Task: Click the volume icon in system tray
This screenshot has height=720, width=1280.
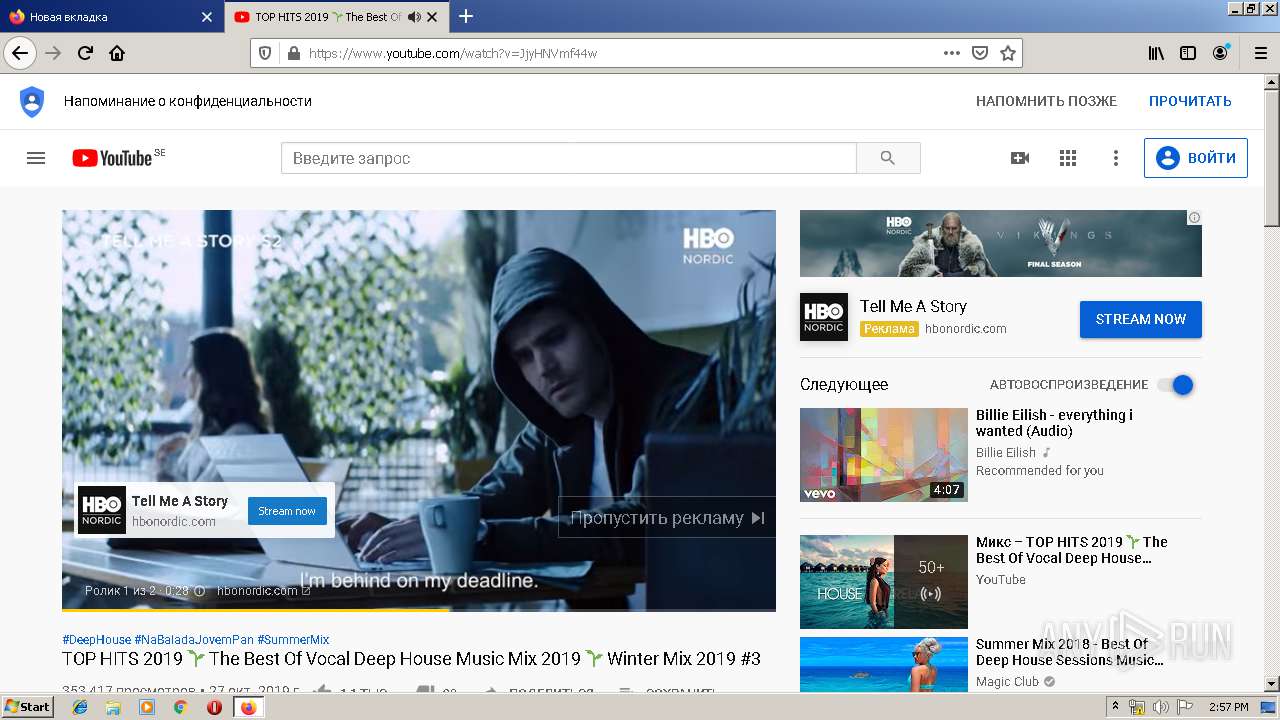Action: pyautogui.click(x=1161, y=707)
